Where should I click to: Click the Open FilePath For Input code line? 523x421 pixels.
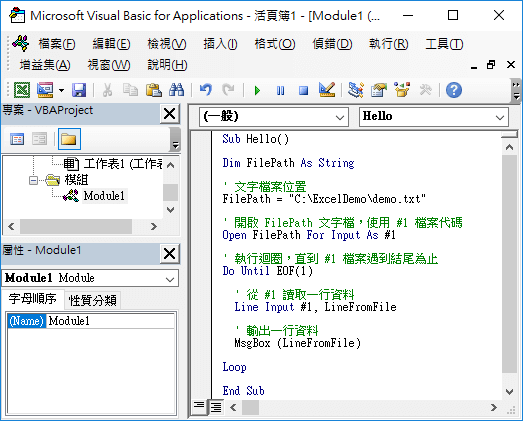click(x=309, y=235)
